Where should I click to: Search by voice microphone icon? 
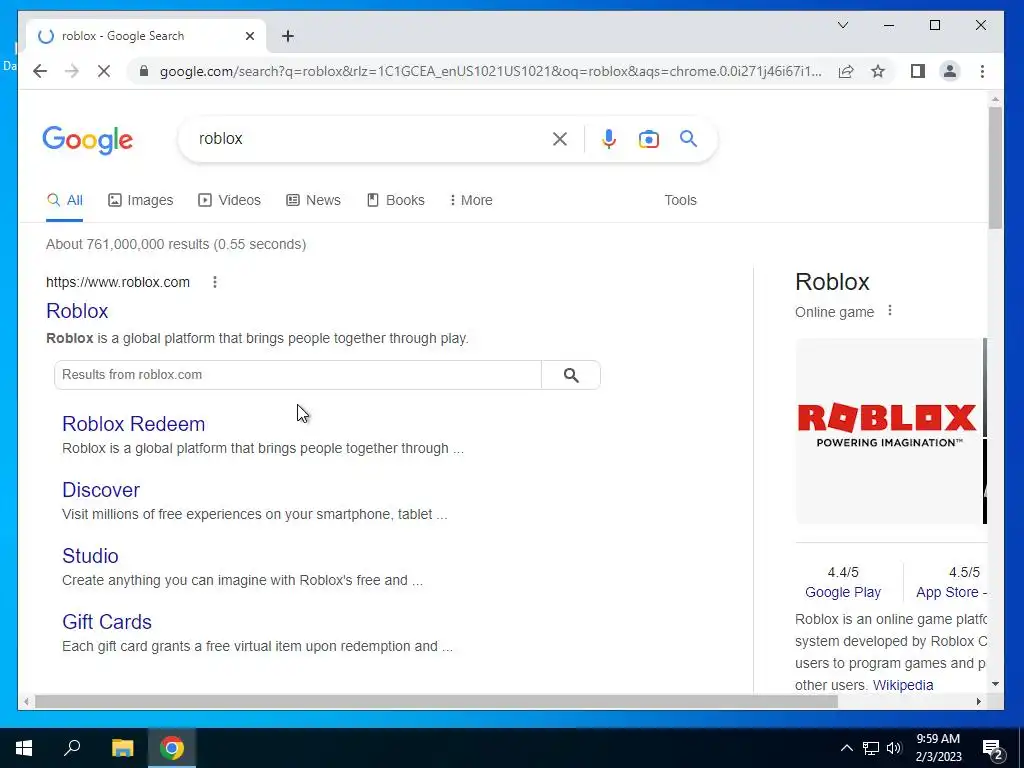click(x=609, y=138)
